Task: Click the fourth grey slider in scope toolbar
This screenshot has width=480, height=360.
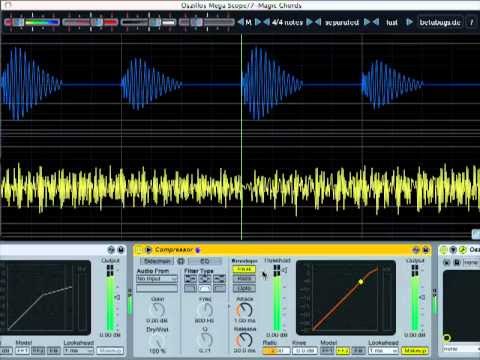Action: pyautogui.click(x=207, y=22)
